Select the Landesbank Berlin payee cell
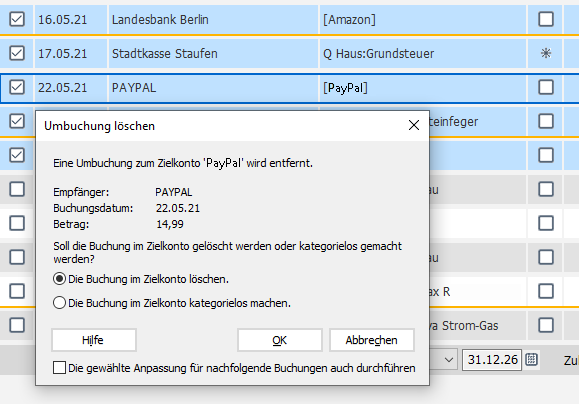This screenshot has height=404, width=579. click(213, 20)
